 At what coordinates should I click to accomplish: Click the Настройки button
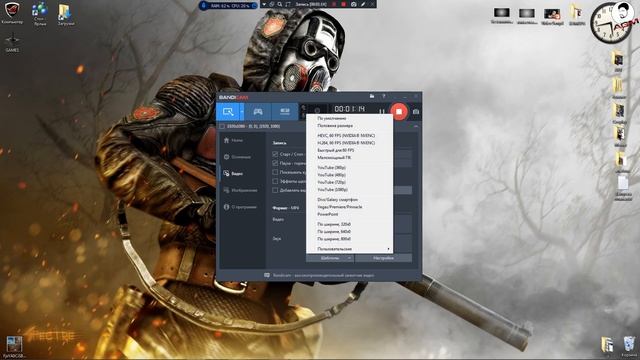(383, 258)
